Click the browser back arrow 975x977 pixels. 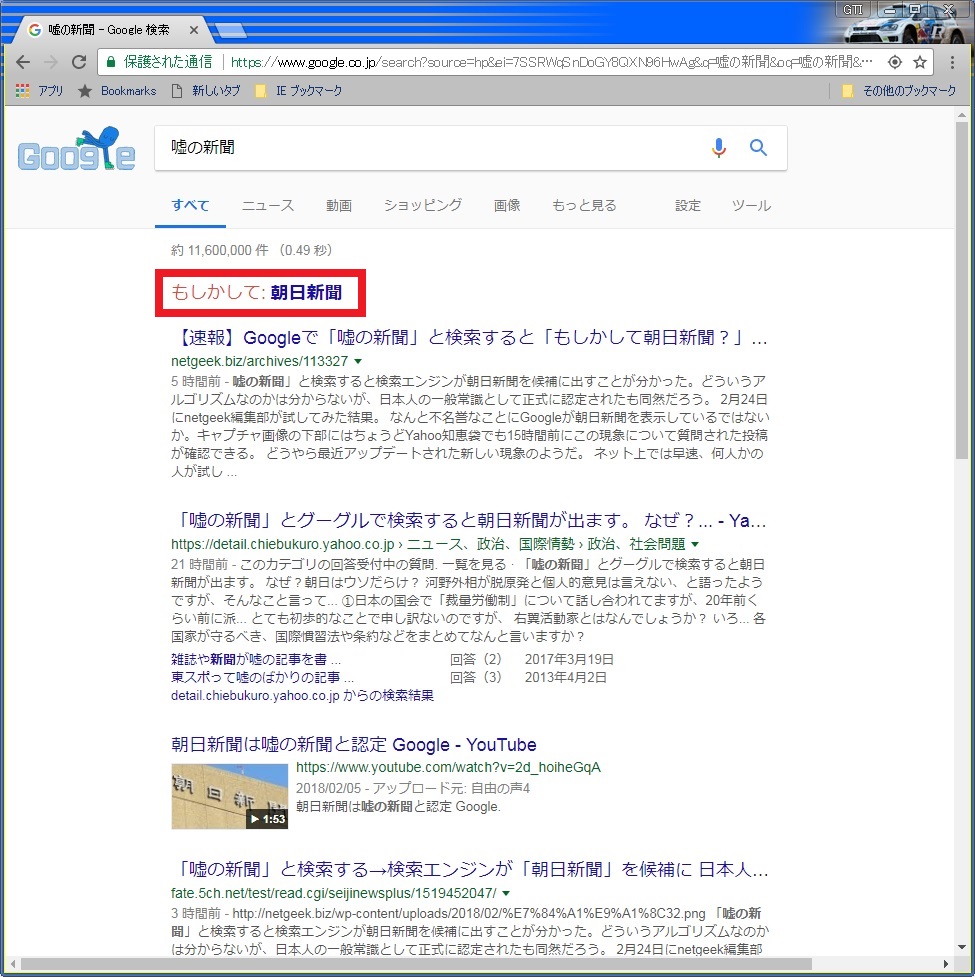click(x=22, y=62)
